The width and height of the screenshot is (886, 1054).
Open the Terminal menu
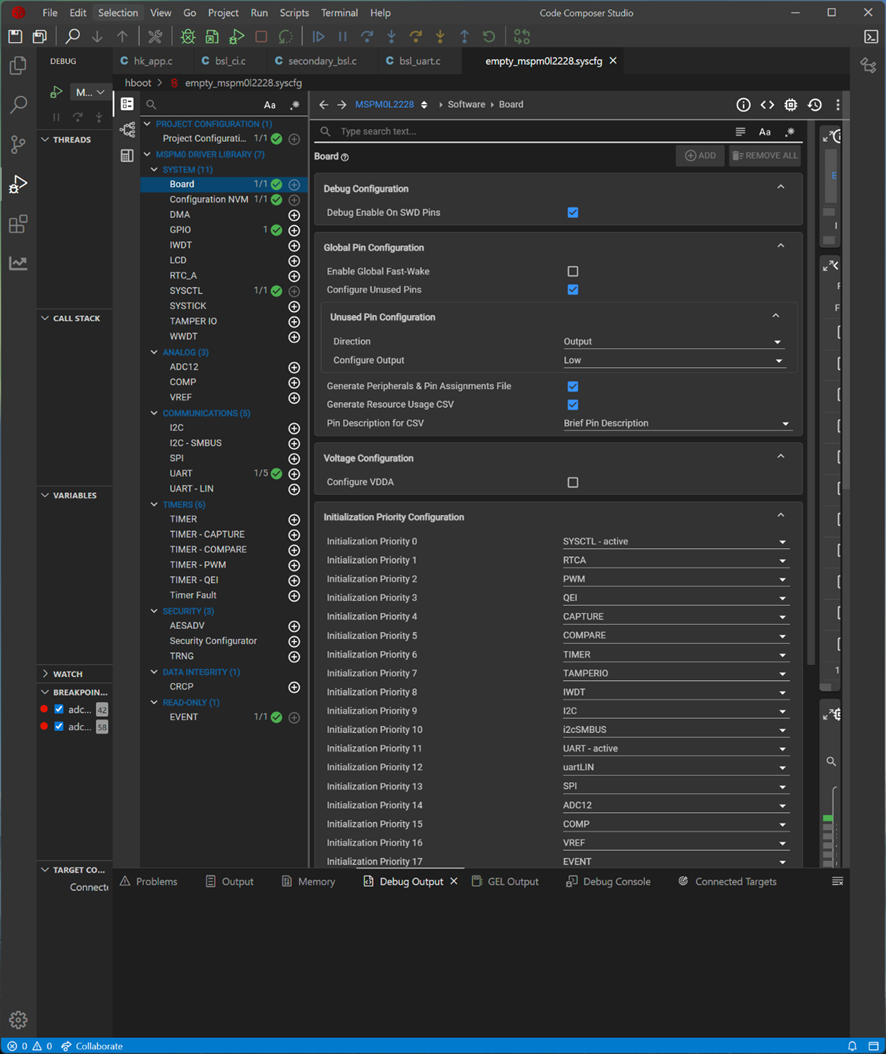[x=339, y=13]
